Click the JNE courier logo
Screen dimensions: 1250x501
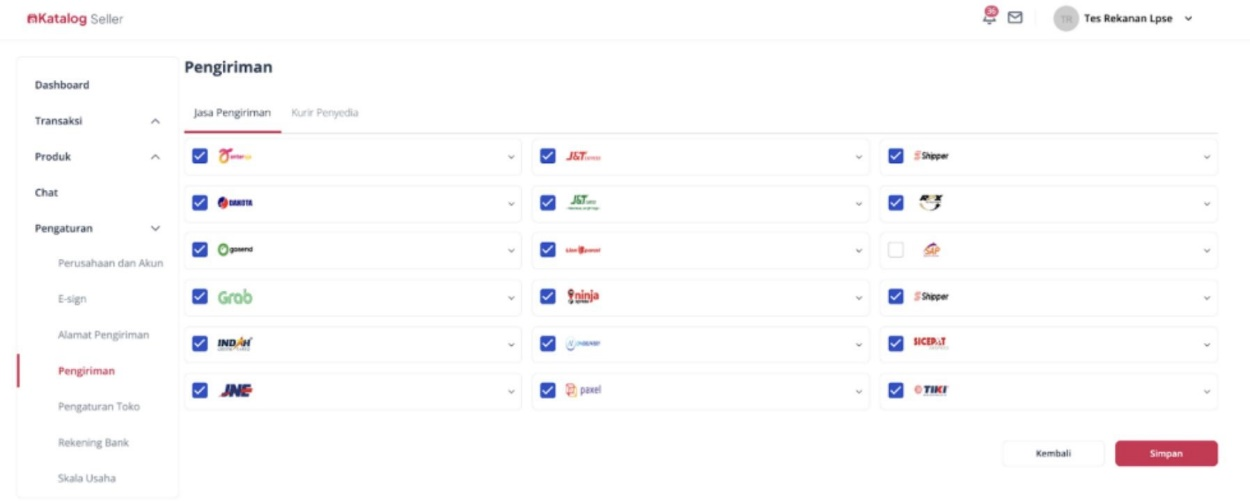coord(235,390)
